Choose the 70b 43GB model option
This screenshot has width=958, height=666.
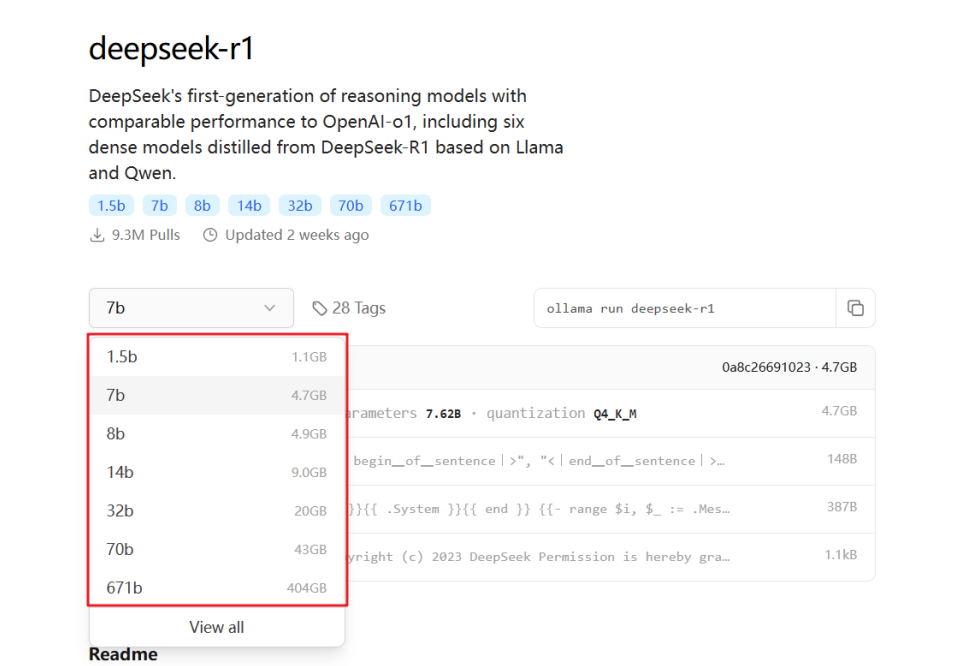coord(217,549)
